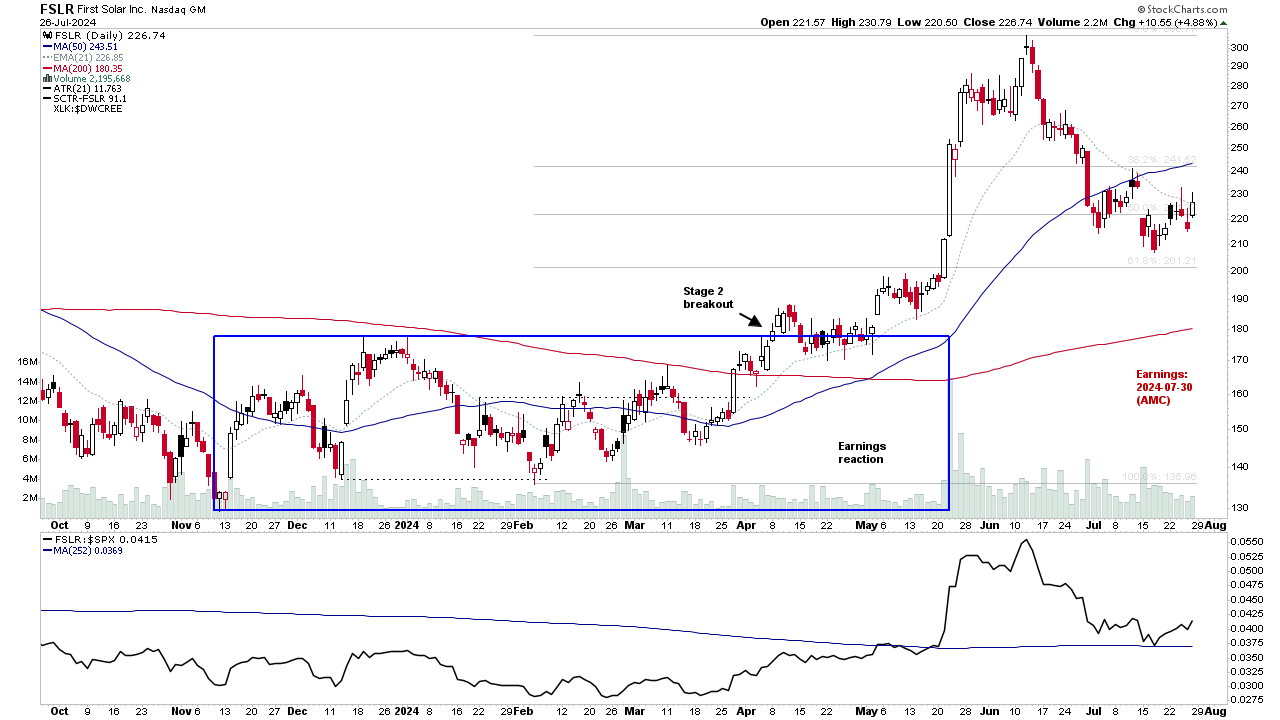
Task: Click the 'MA(252) 0.0369' legend entry
Action: [90, 550]
